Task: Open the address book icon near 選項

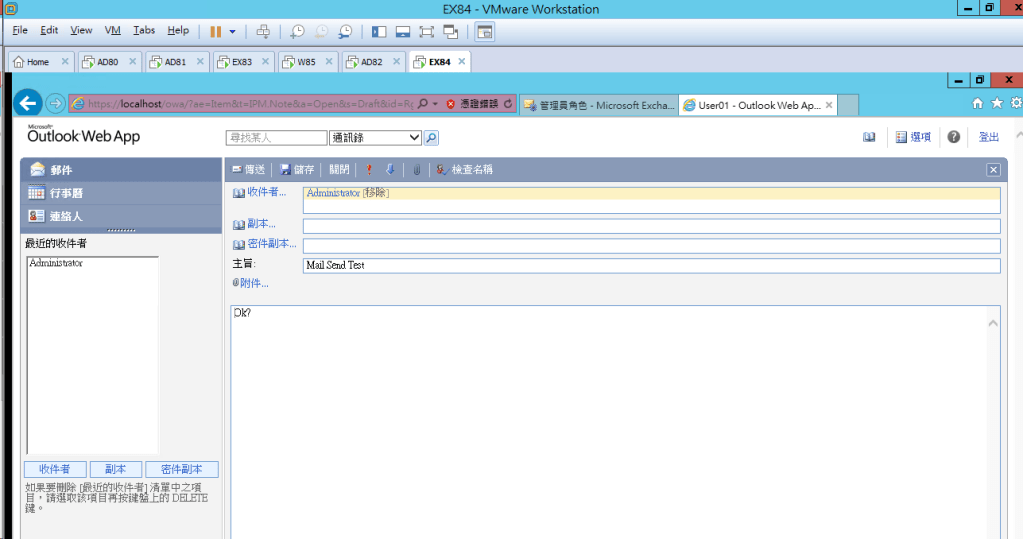Action: tap(869, 137)
